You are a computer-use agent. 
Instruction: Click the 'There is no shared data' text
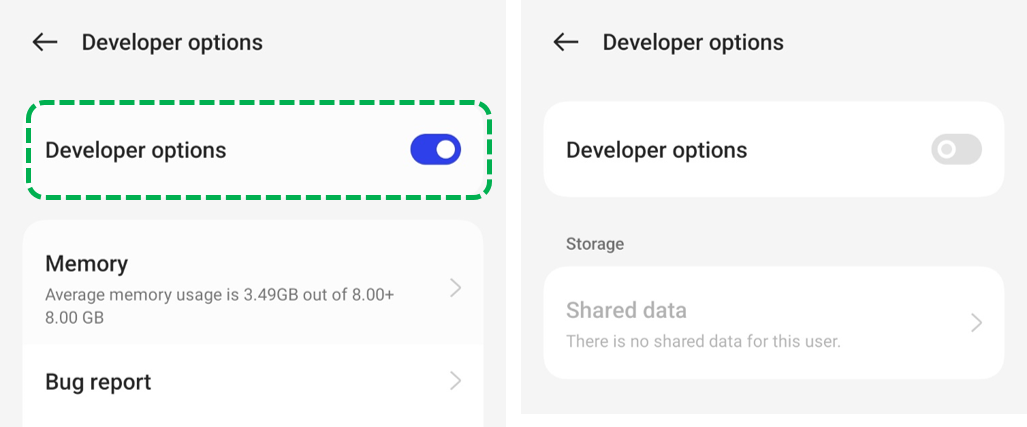pos(703,341)
